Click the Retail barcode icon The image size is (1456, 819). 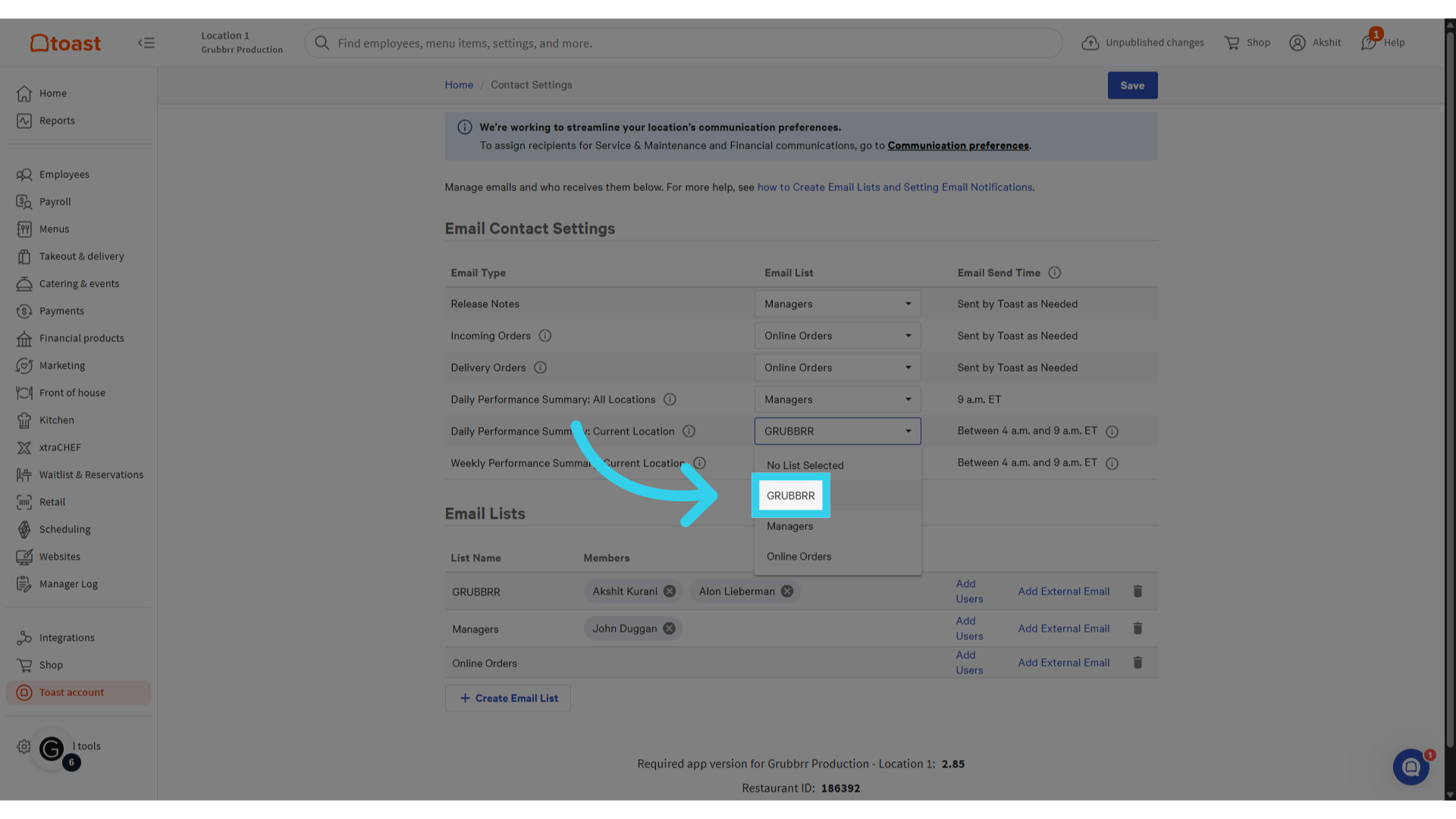pyautogui.click(x=24, y=502)
